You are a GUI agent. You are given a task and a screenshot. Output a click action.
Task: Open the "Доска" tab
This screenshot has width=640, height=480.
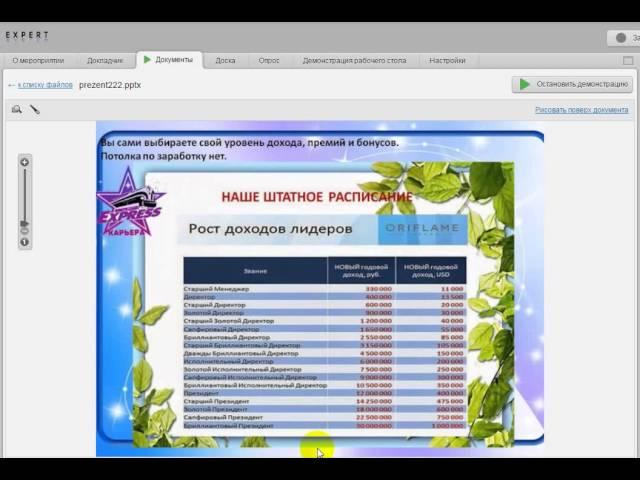pos(225,60)
